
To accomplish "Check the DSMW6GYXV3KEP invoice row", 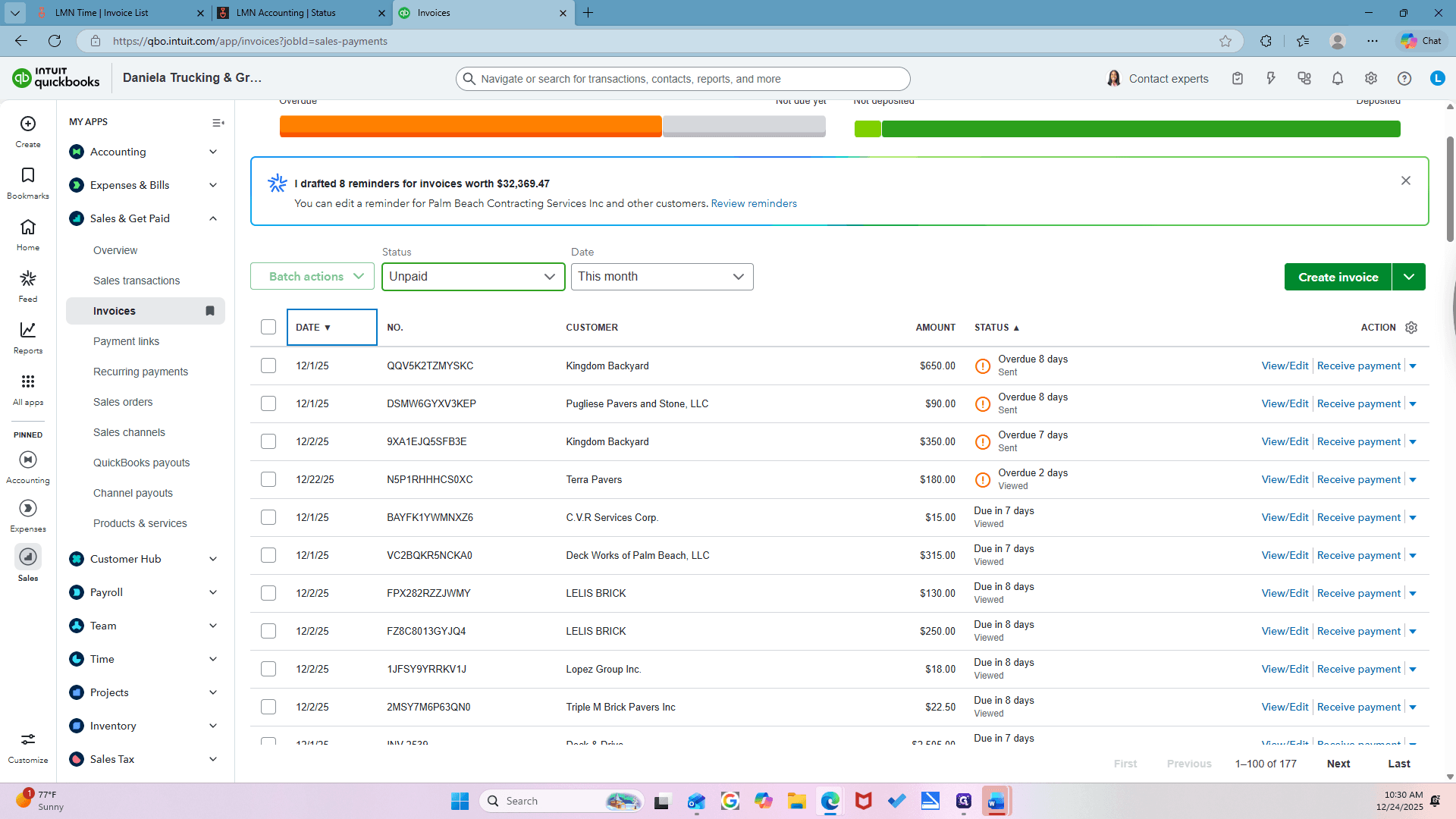I will click(268, 403).
